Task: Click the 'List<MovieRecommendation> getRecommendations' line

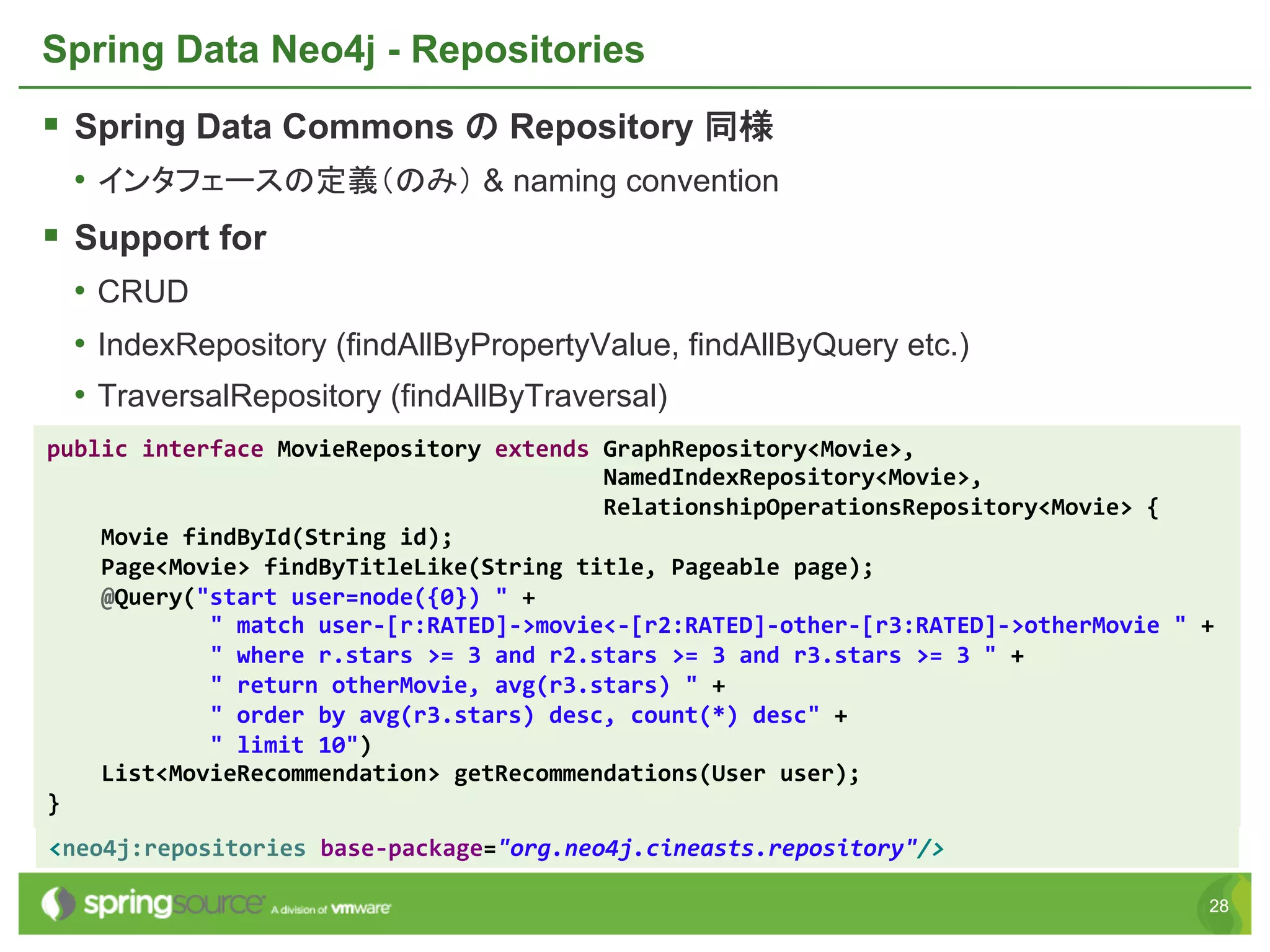Action: coord(481,773)
